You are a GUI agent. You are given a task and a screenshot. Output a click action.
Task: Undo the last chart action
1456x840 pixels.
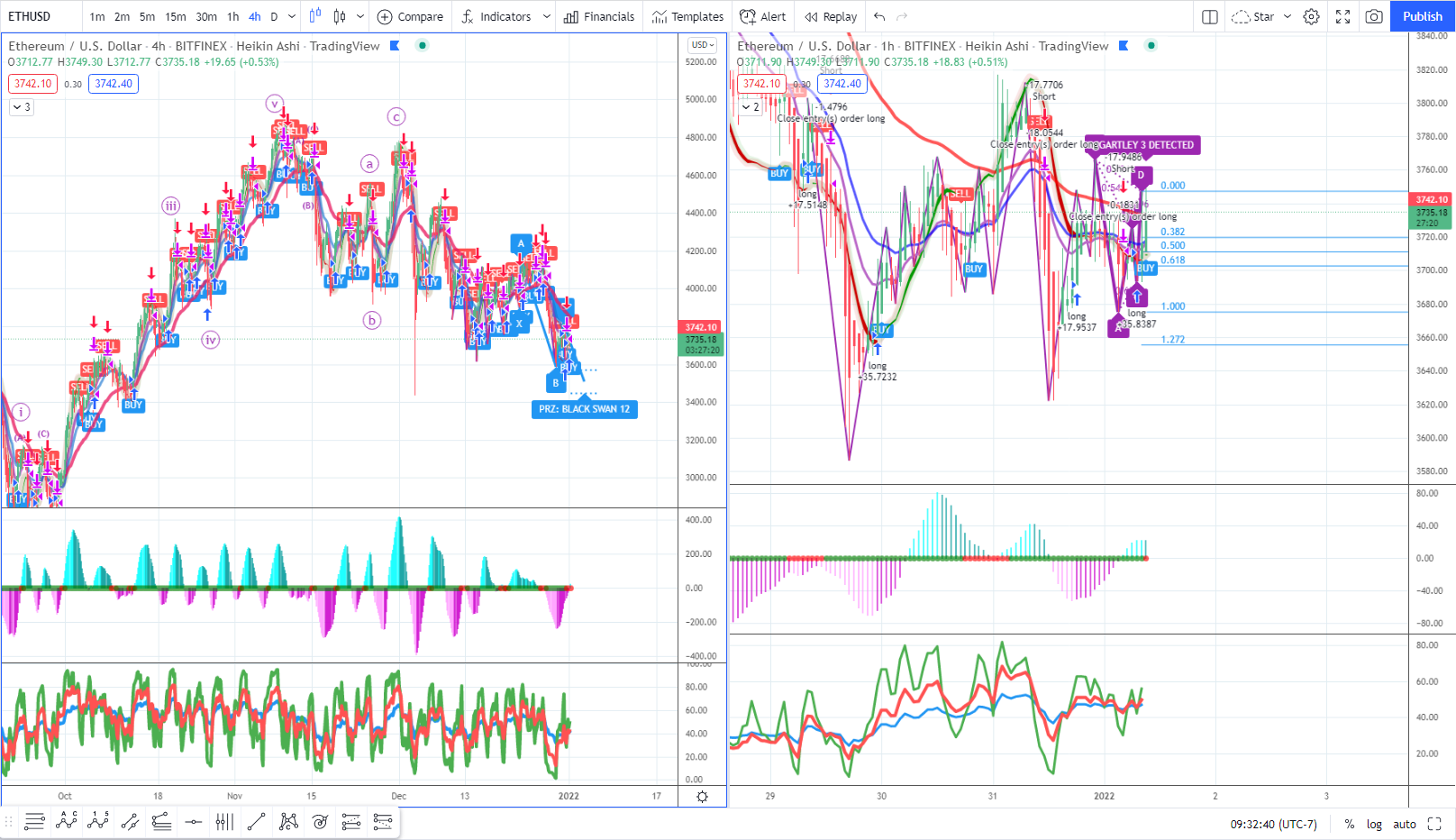[x=879, y=16]
